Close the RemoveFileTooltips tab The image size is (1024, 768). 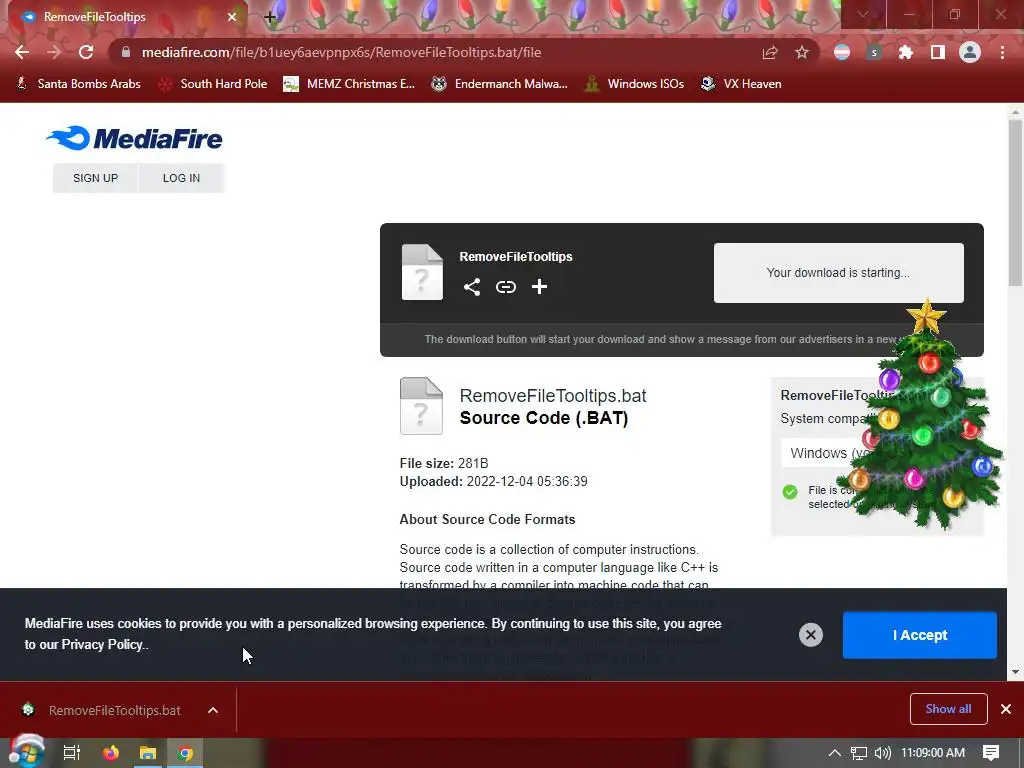(x=232, y=17)
